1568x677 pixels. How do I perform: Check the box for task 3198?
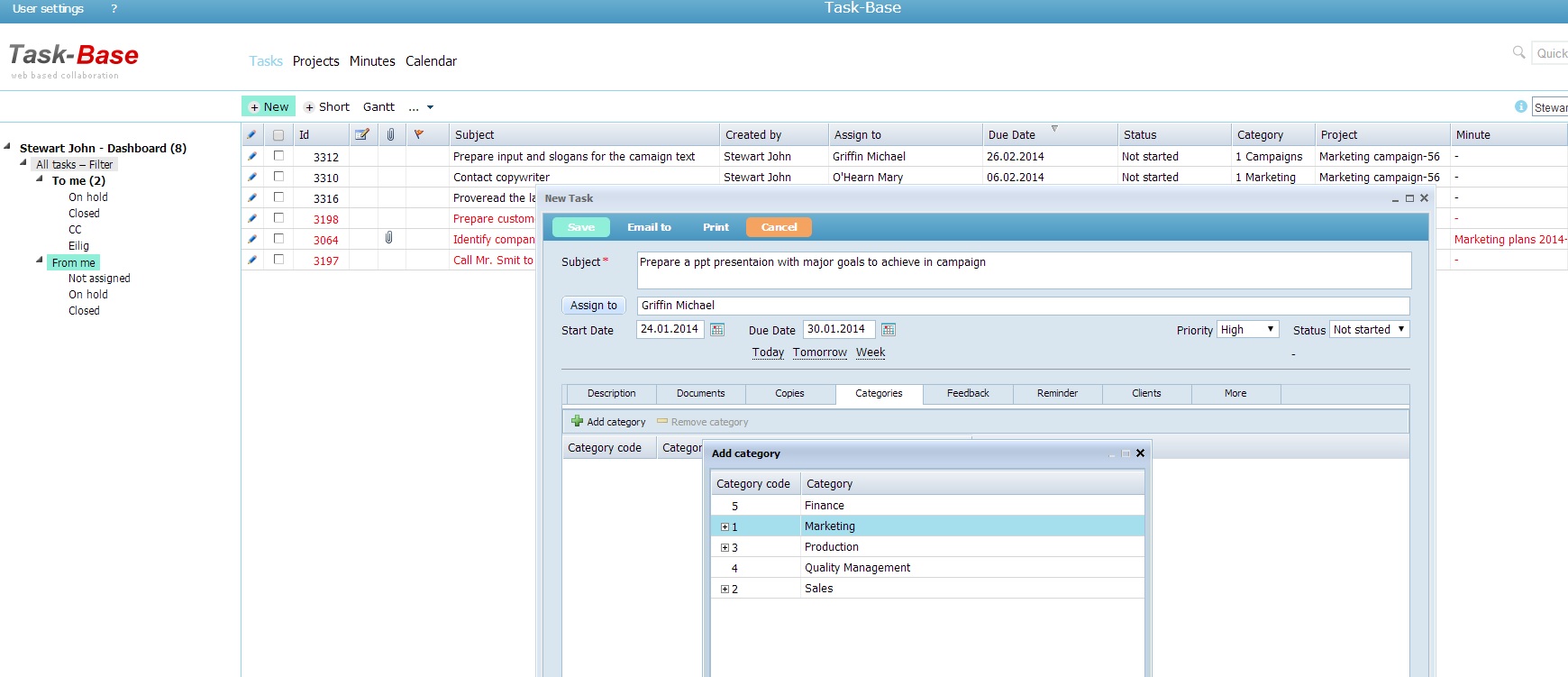[x=278, y=218]
